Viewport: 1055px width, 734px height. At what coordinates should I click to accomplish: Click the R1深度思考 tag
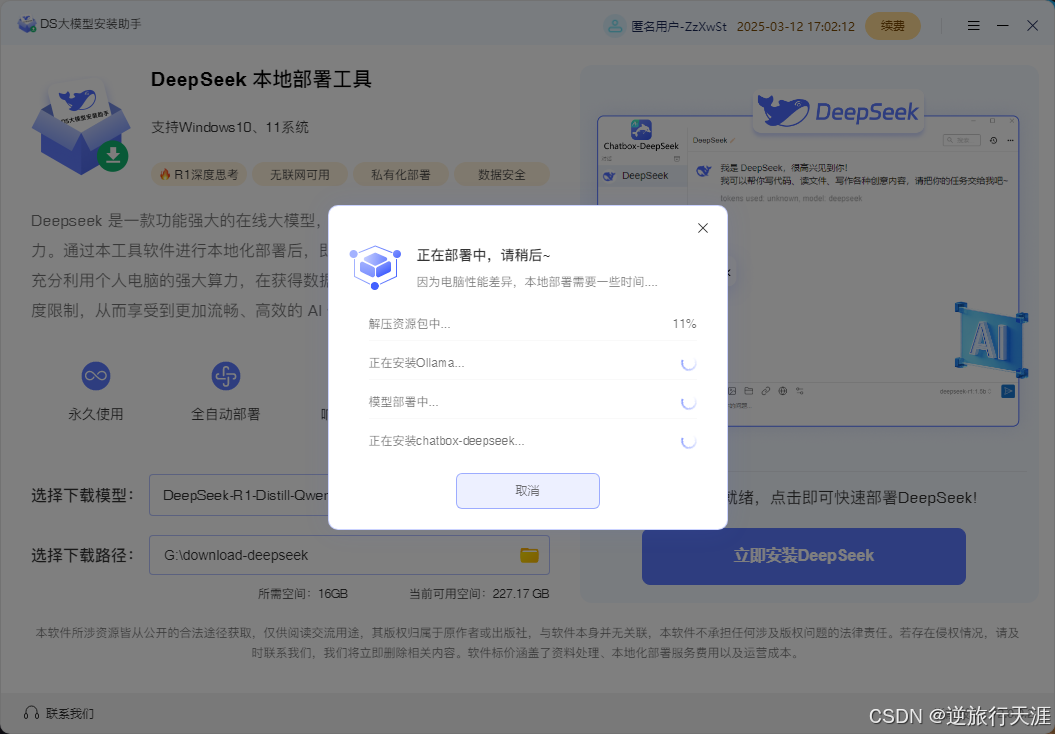tap(199, 175)
